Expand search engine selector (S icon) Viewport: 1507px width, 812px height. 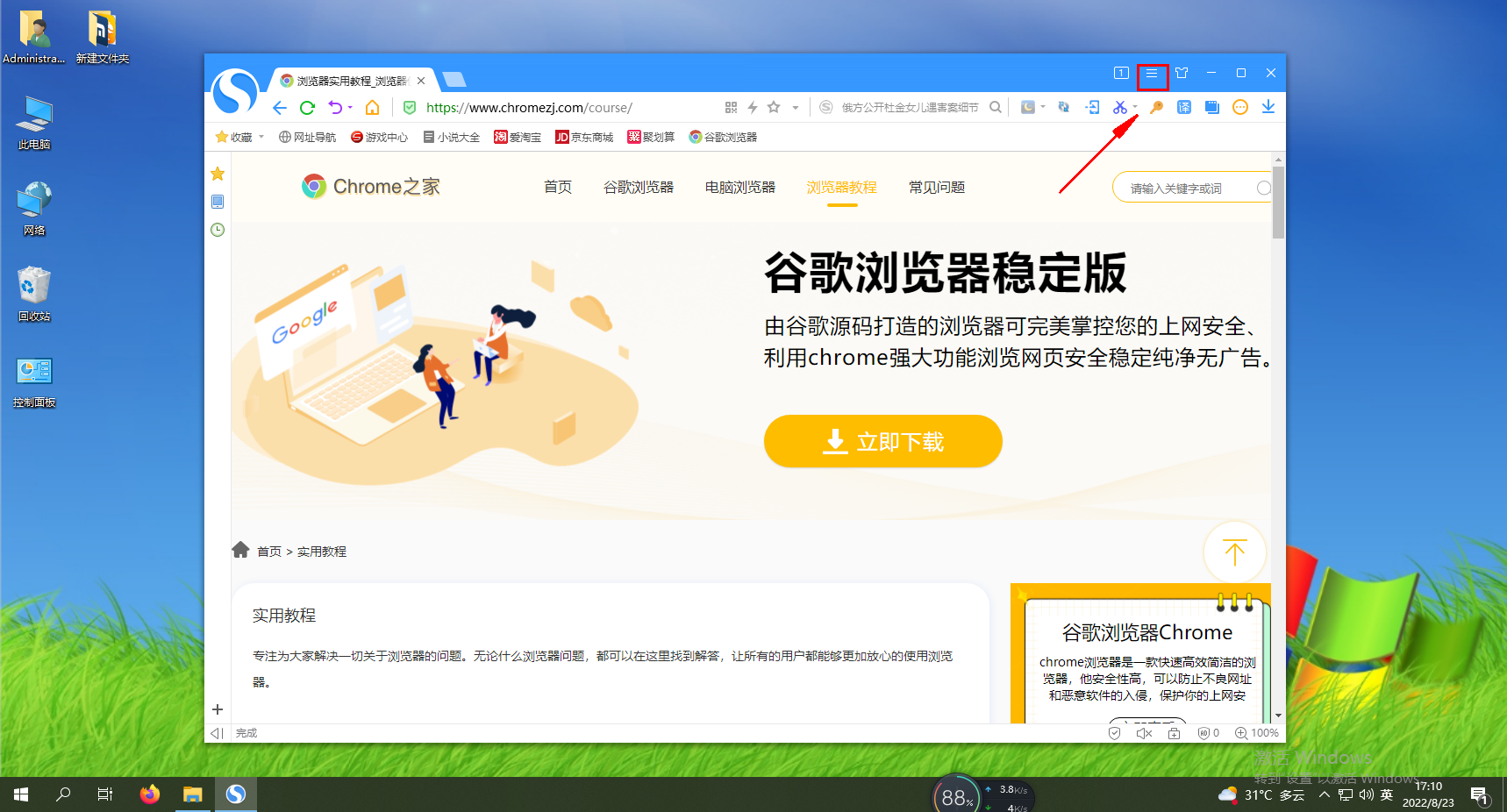825,108
